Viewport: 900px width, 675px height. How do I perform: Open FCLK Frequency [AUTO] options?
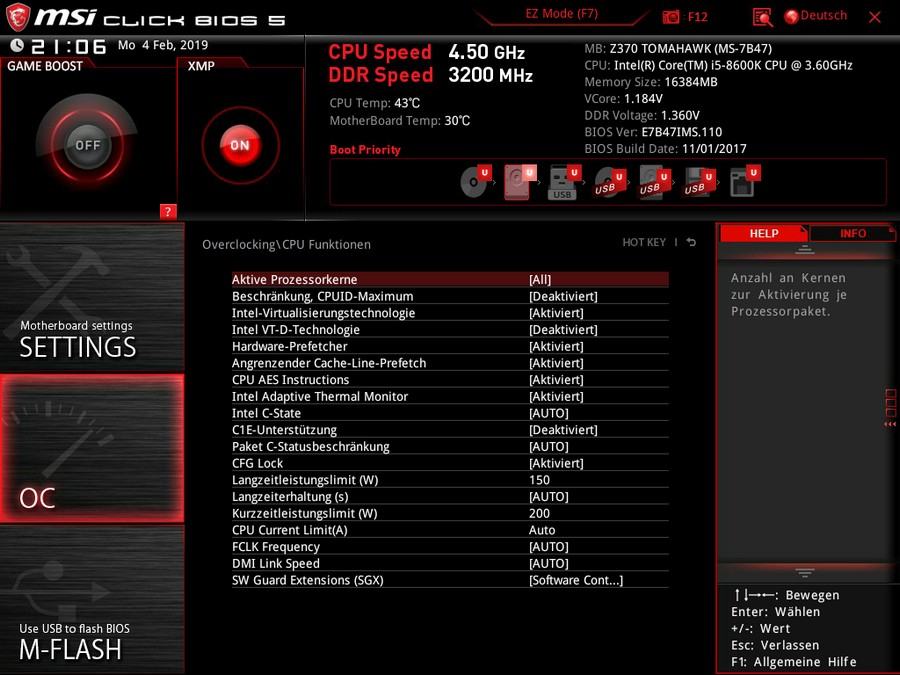click(450, 546)
